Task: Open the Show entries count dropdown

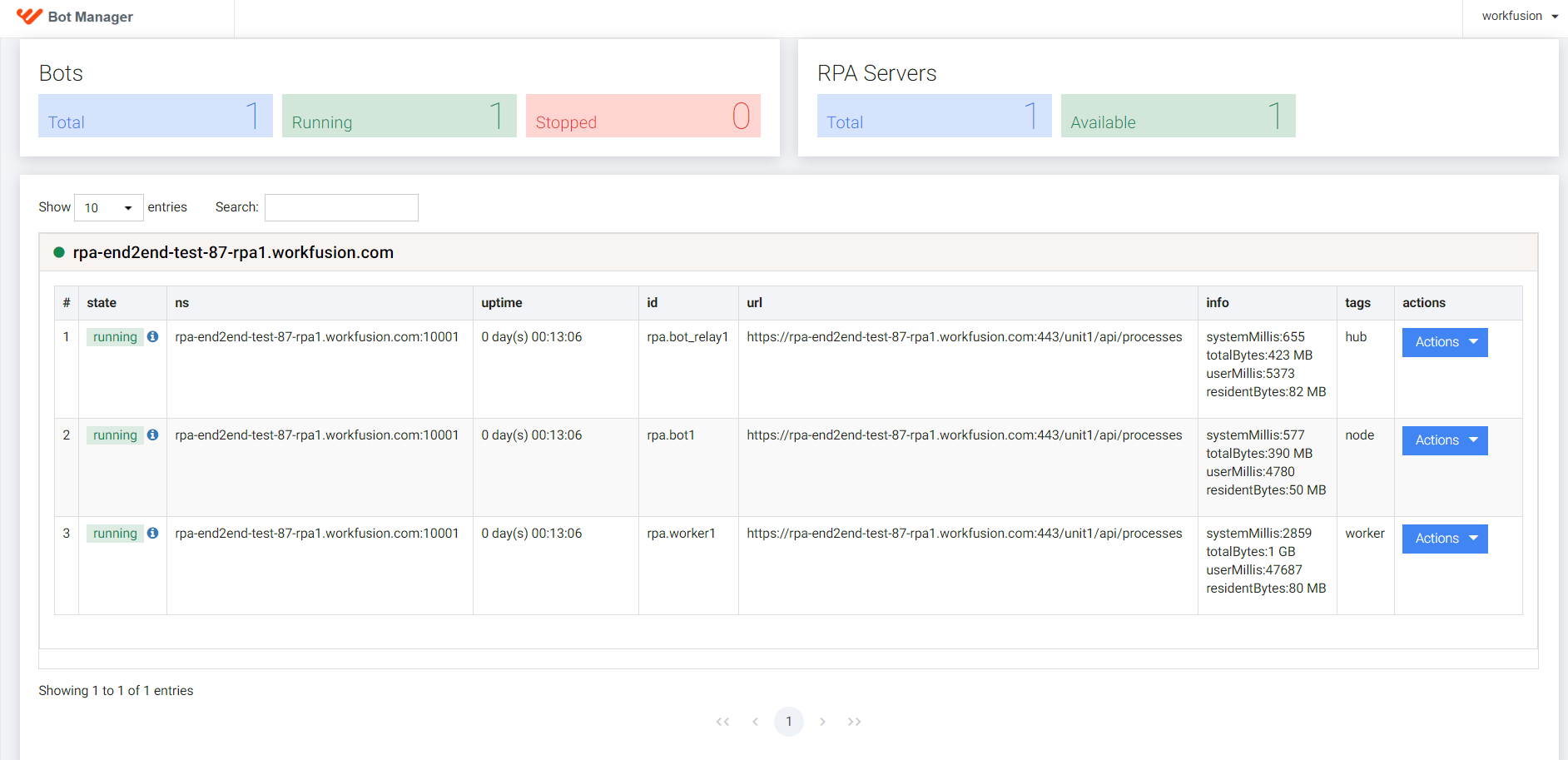Action: tap(109, 207)
